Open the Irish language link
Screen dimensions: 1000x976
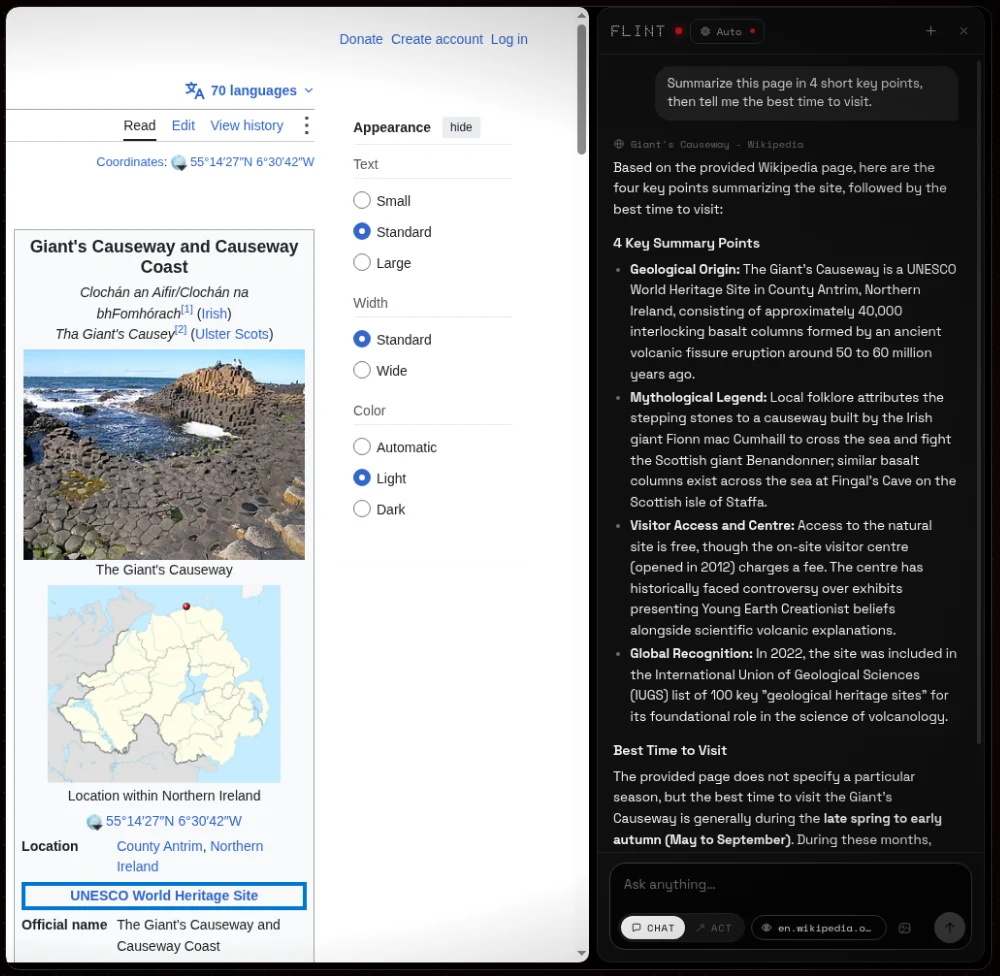(x=214, y=313)
